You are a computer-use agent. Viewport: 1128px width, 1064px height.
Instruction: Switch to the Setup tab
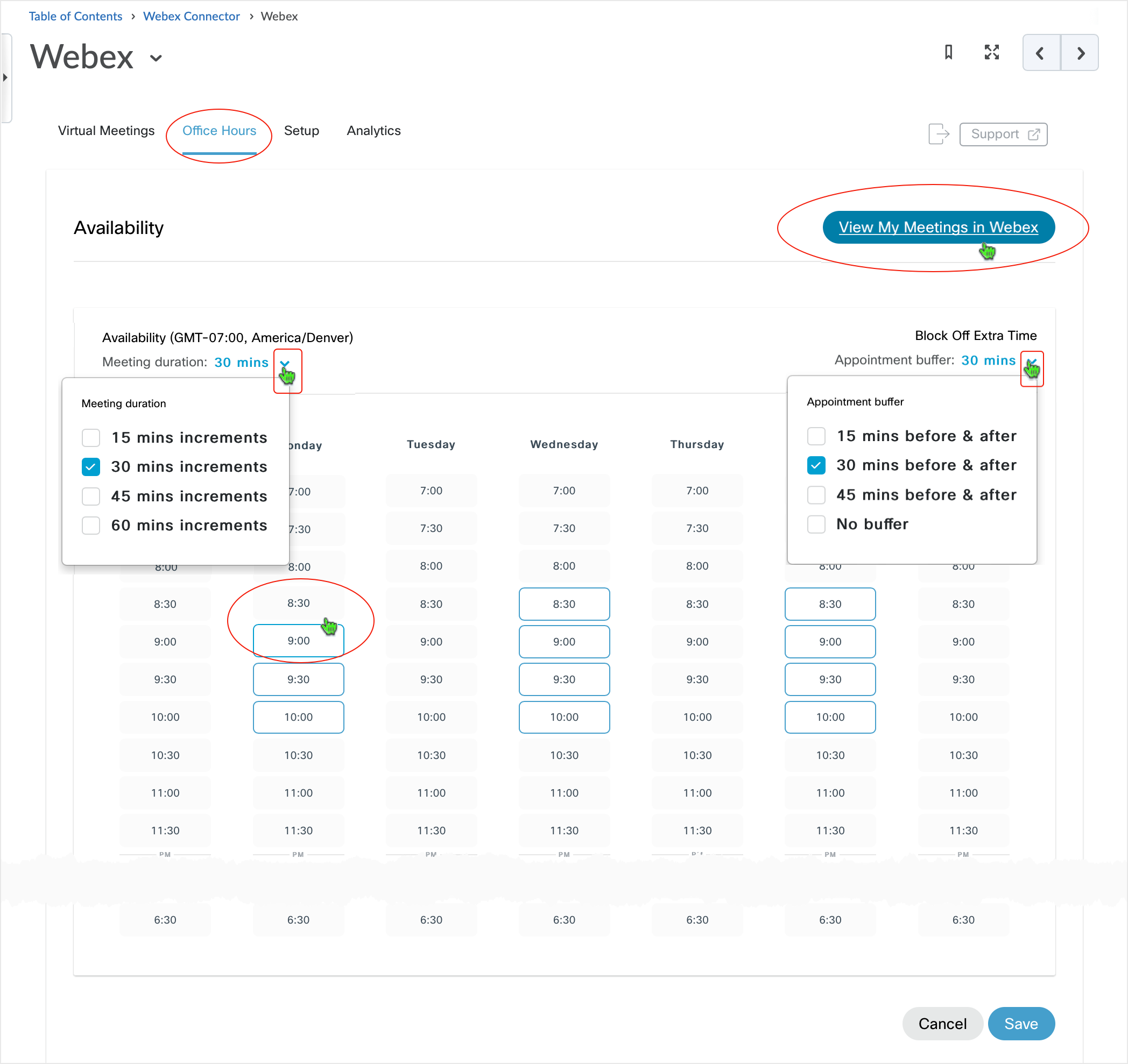tap(301, 131)
